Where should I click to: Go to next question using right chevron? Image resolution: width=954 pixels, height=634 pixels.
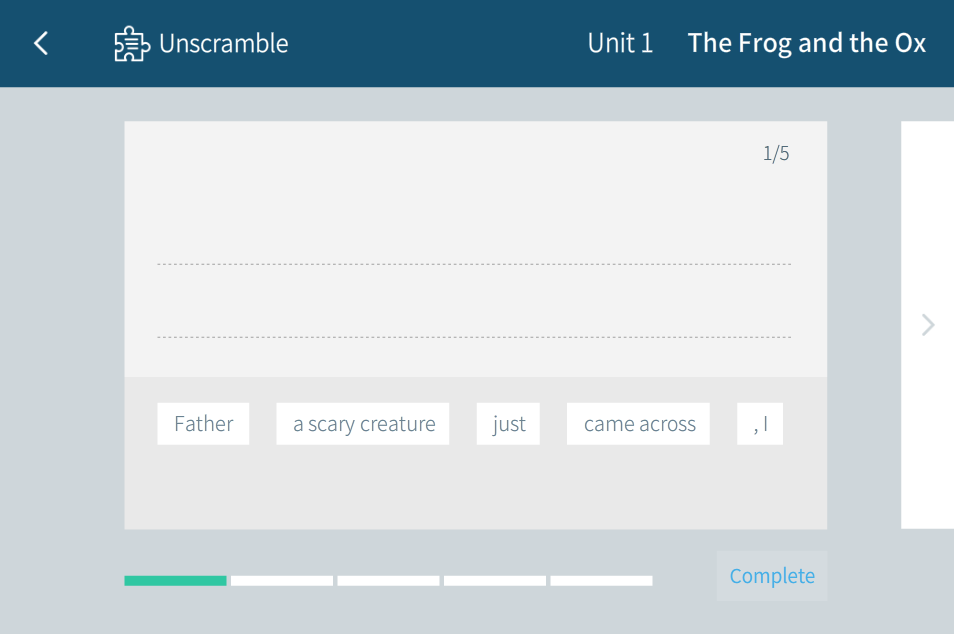pos(928,325)
